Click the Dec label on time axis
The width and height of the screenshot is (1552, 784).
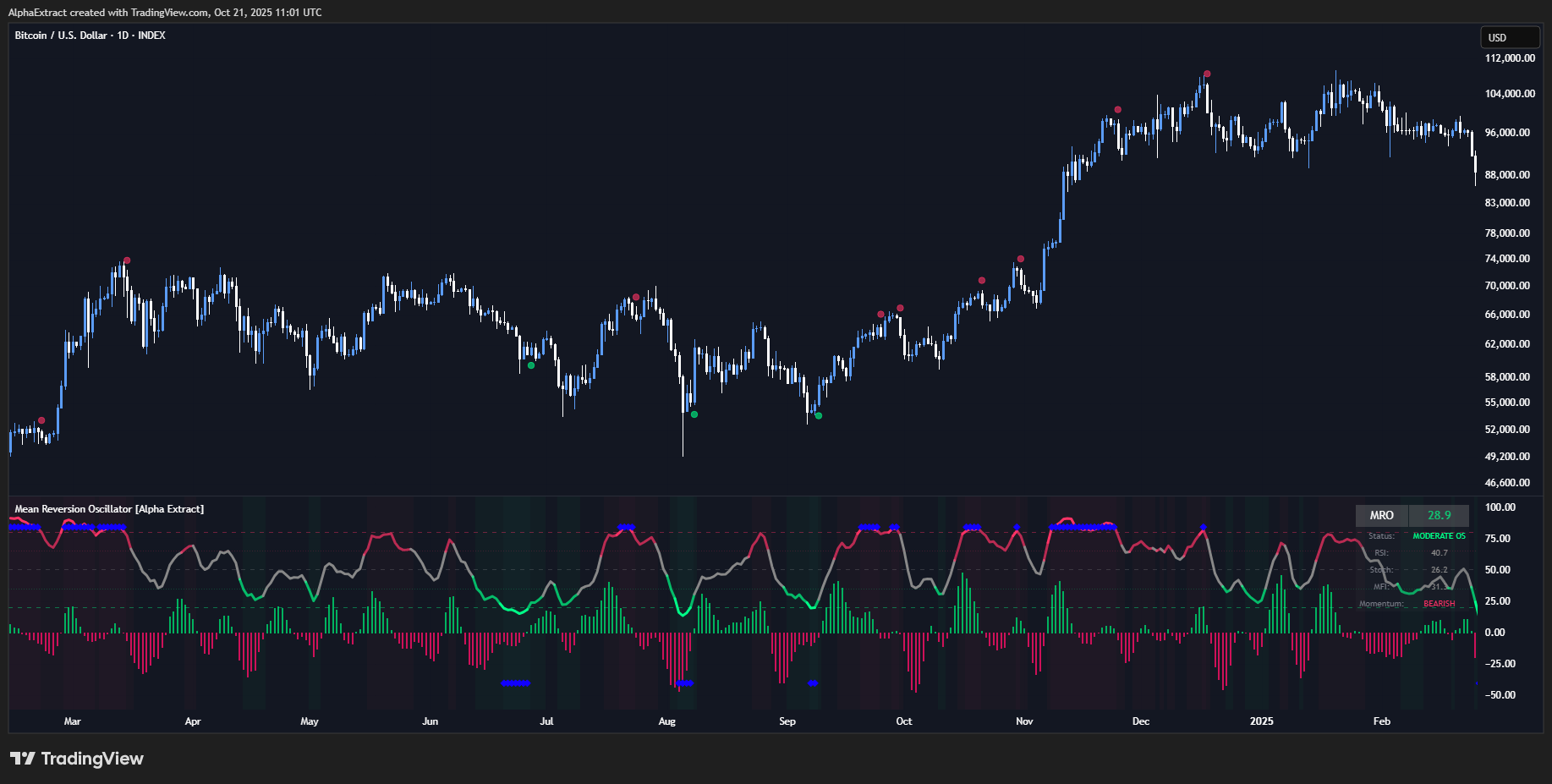click(1141, 721)
